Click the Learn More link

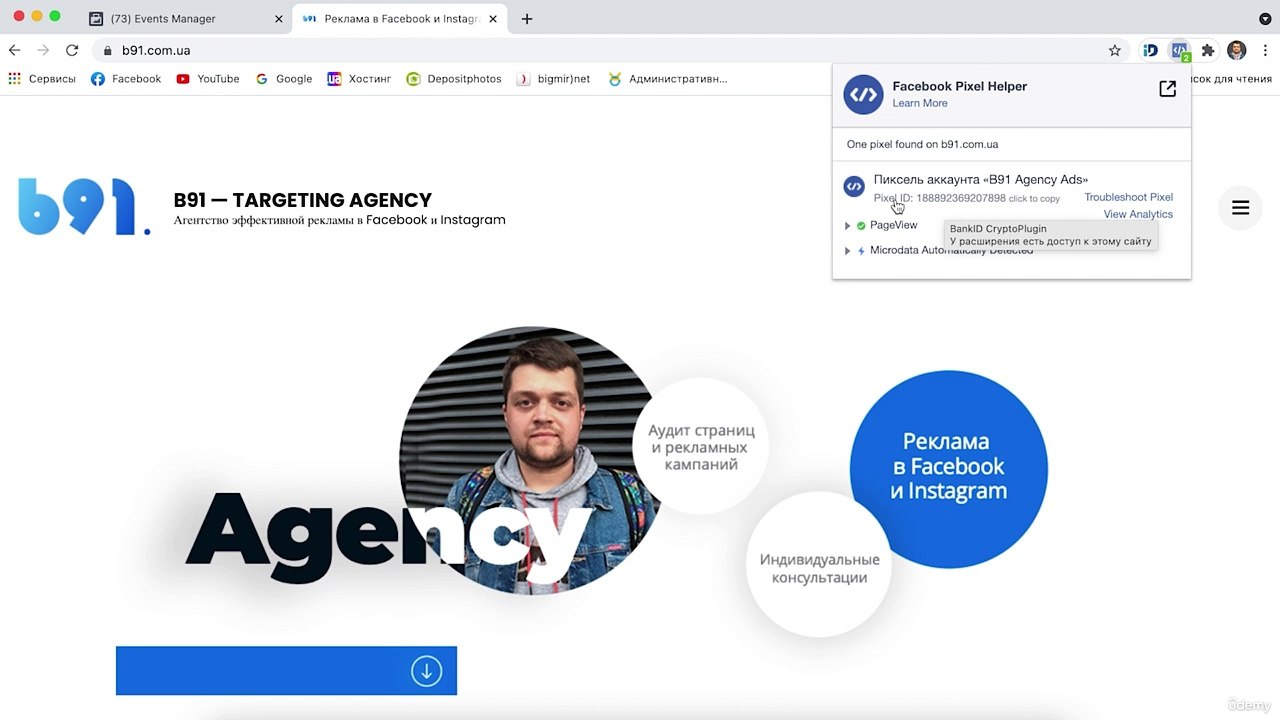click(920, 103)
